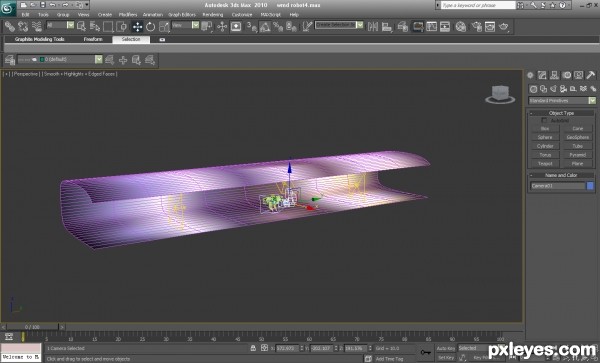This screenshot has width=600, height=363.
Task: Switch to the Display command panel tab
Action: 579,75
